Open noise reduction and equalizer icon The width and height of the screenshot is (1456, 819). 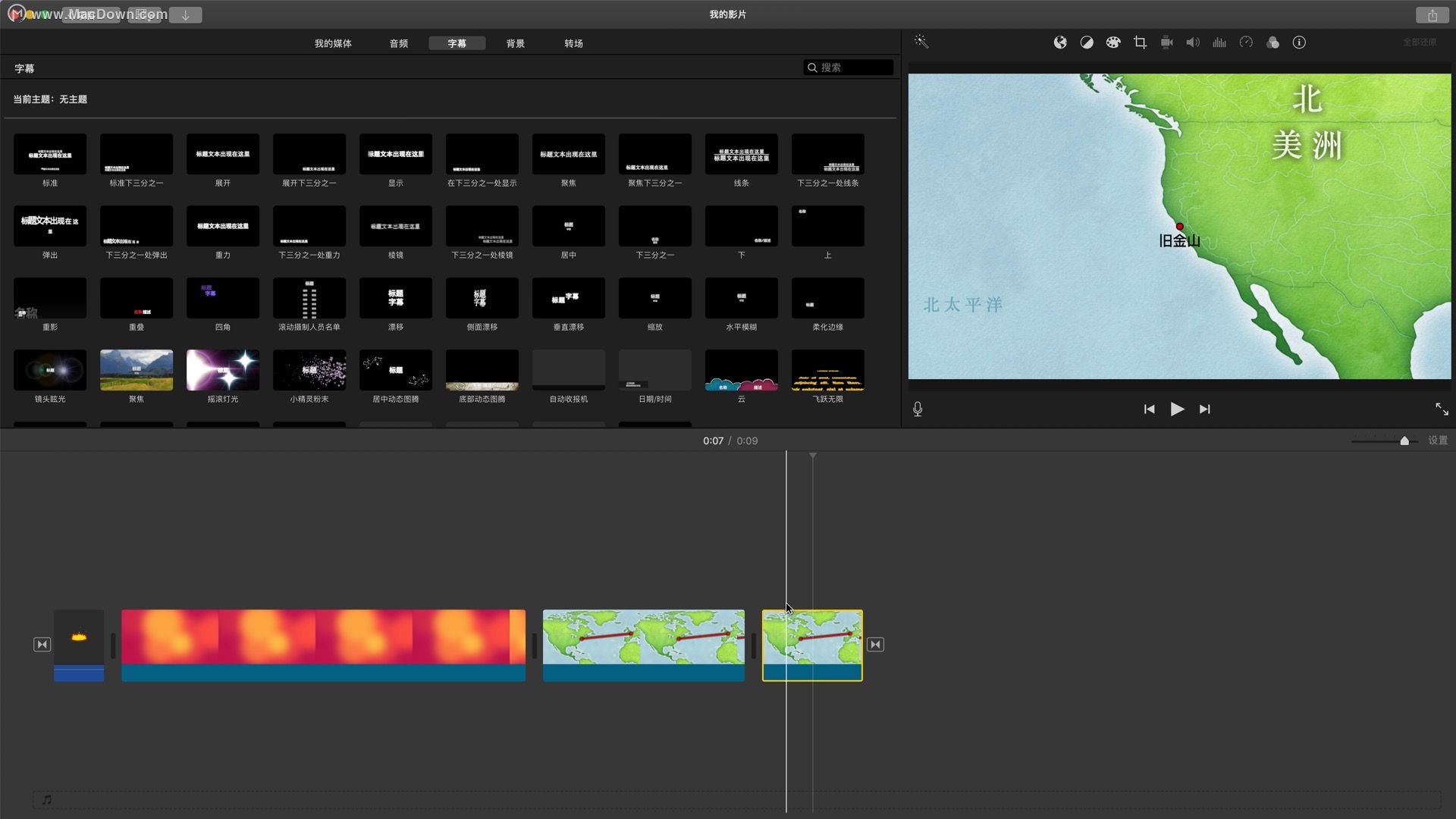pos(1219,42)
